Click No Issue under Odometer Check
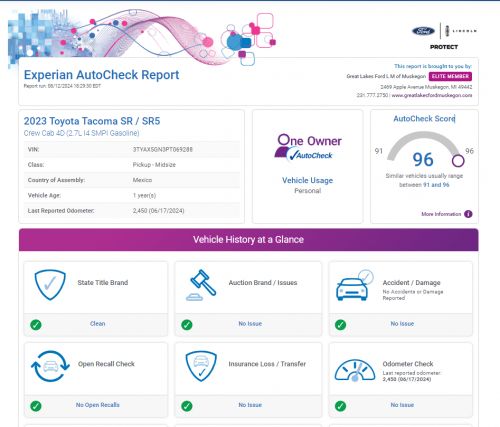Image resolution: width=500 pixels, height=427 pixels. tap(402, 405)
